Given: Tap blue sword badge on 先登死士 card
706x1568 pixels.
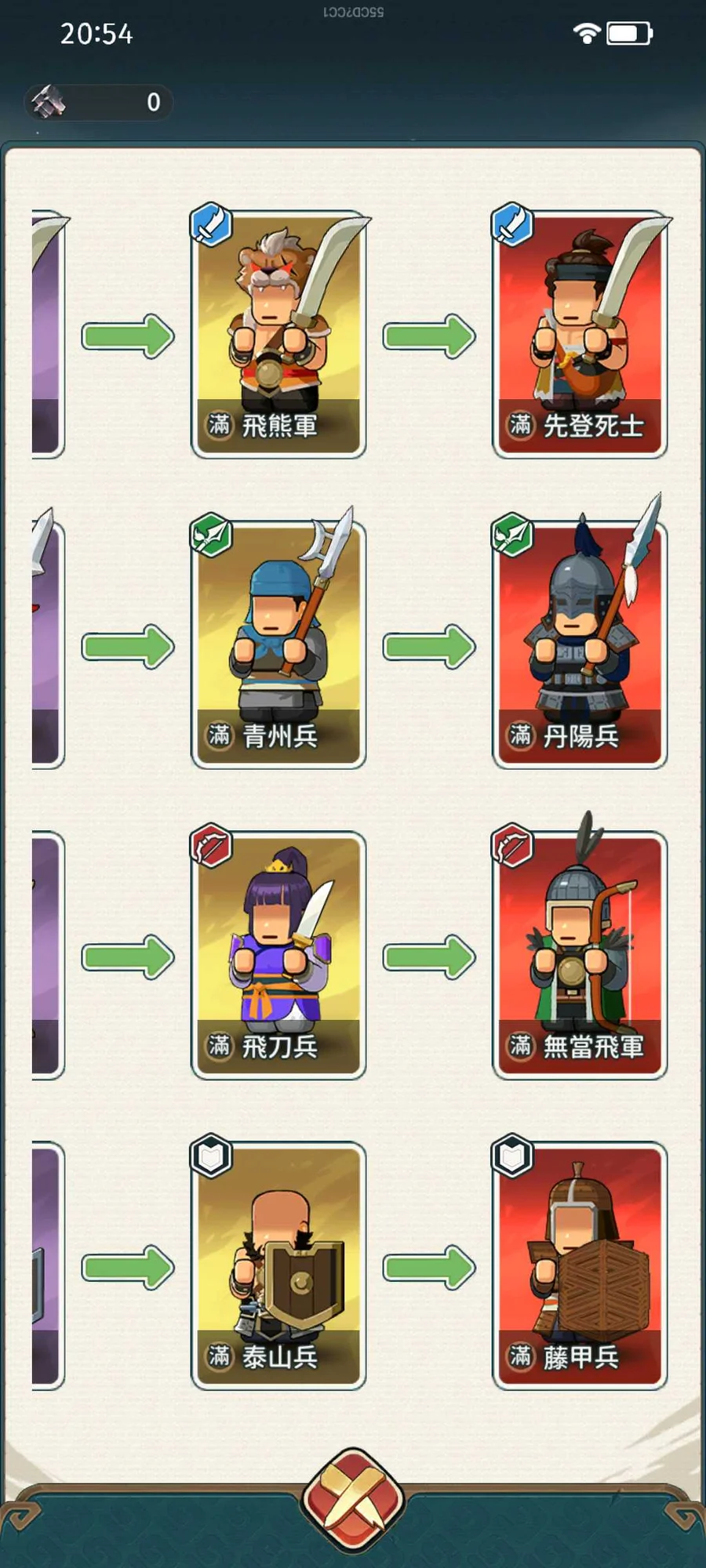Looking at the screenshot, I should click(x=512, y=224).
